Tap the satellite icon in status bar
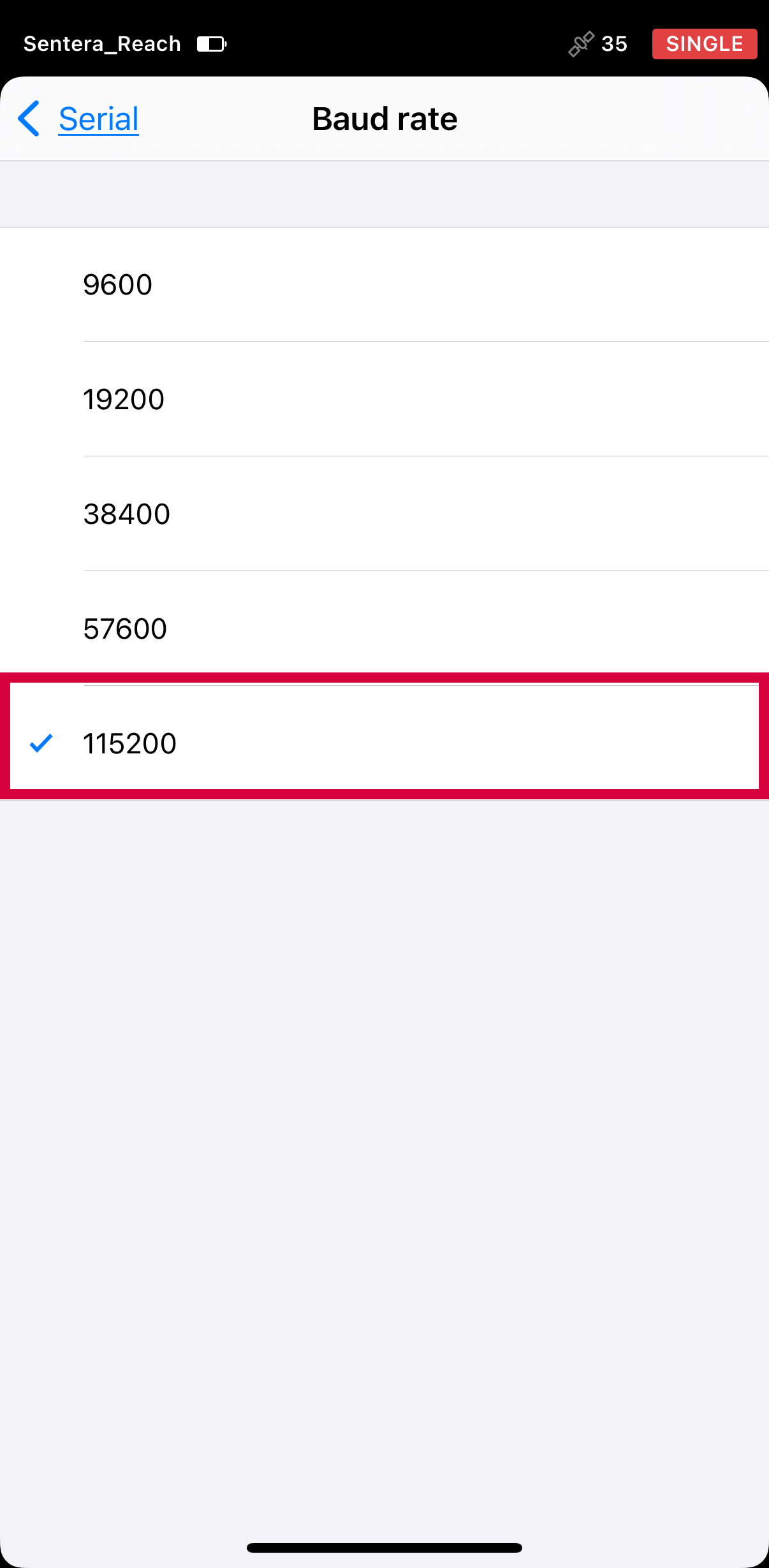The width and height of the screenshot is (769, 1568). pyautogui.click(x=581, y=44)
